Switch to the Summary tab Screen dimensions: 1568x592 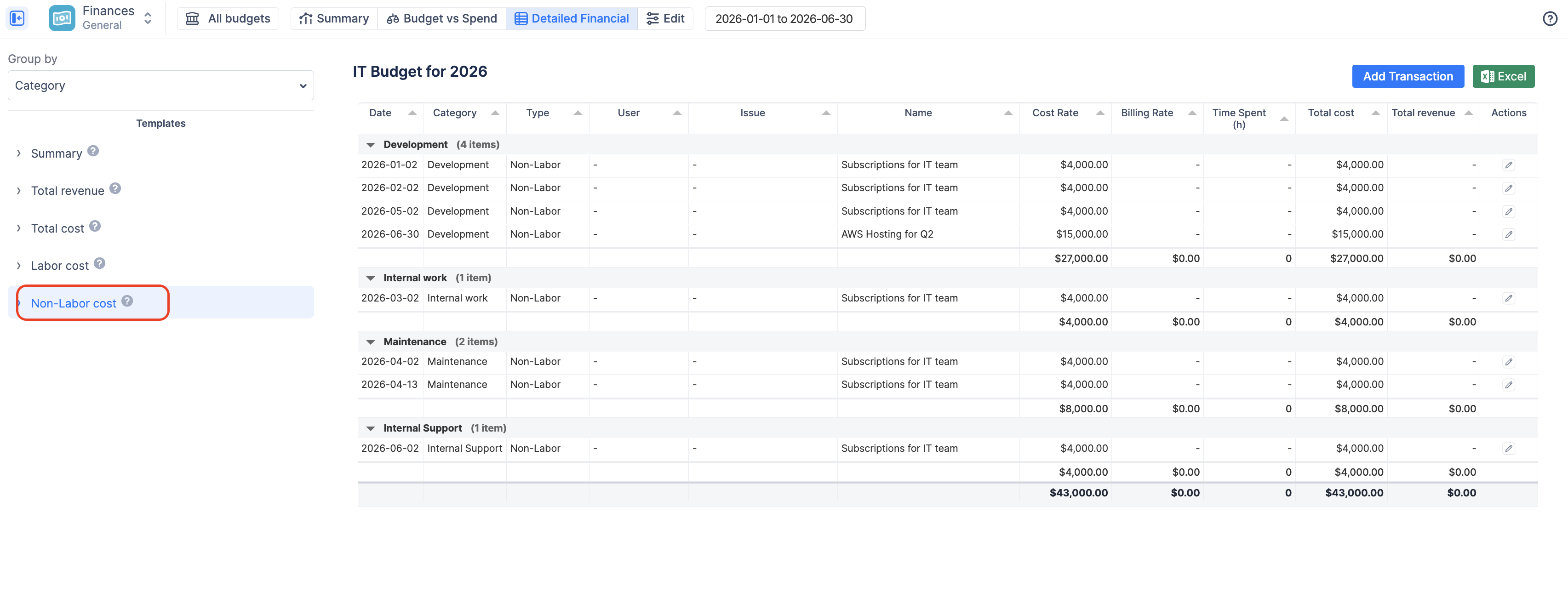[333, 18]
